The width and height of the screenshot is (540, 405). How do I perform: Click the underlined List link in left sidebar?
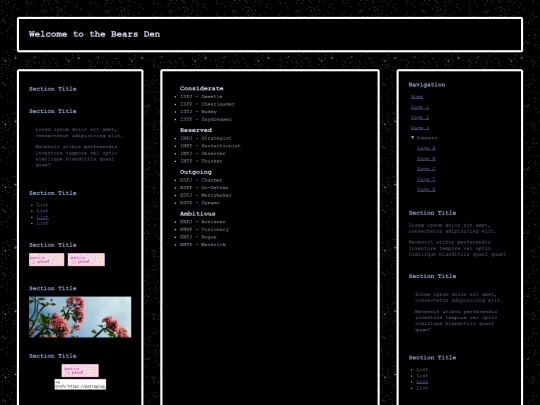coord(43,217)
